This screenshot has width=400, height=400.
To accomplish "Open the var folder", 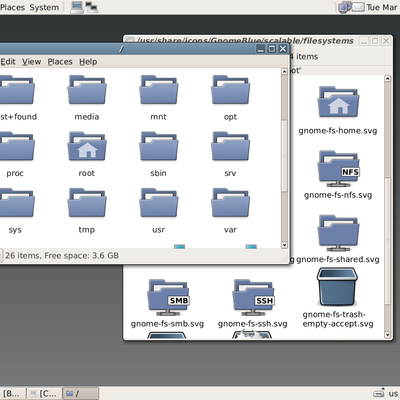I will (230, 203).
